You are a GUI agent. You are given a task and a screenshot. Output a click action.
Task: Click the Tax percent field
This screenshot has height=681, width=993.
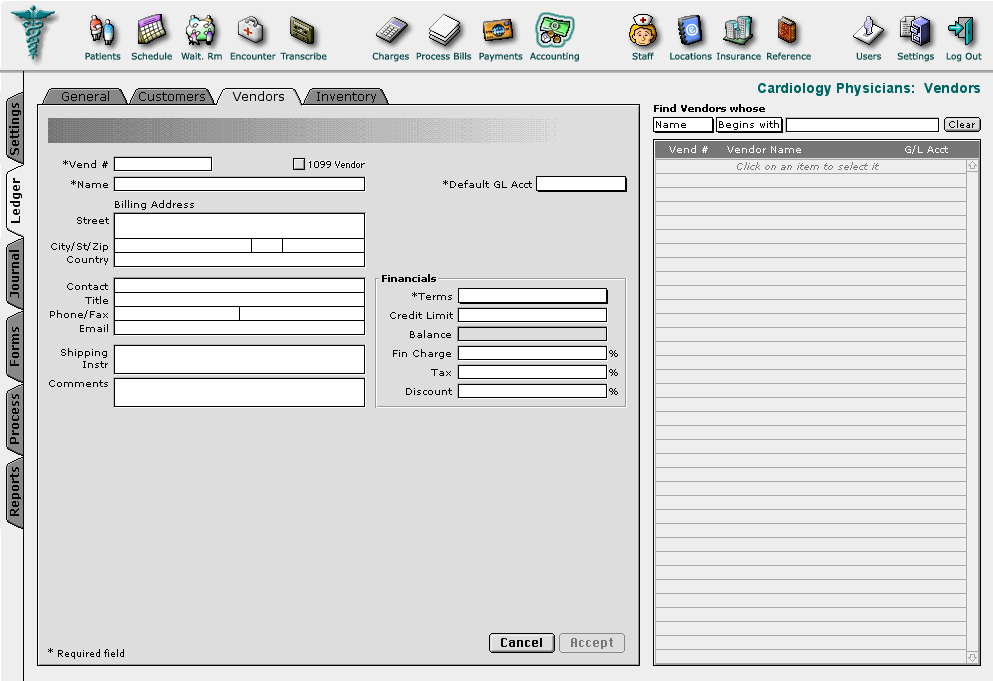click(533, 372)
